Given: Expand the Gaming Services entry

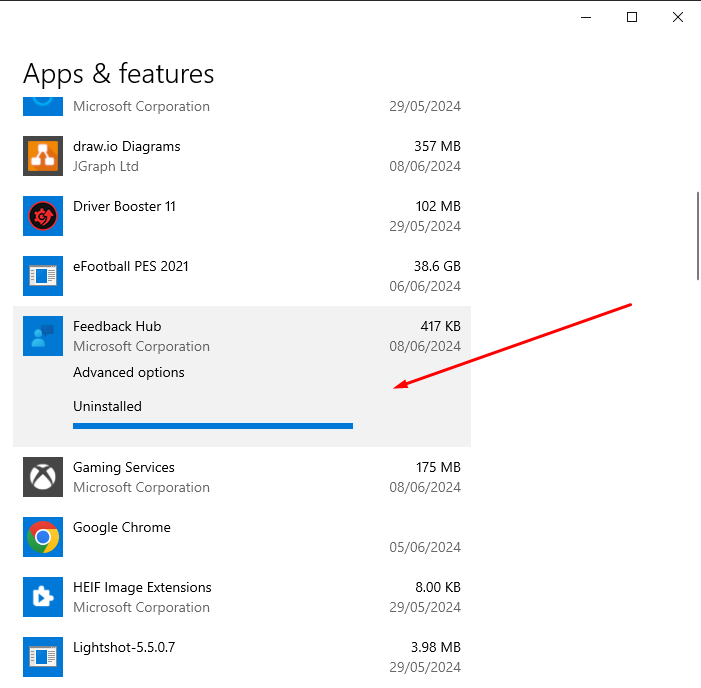Looking at the screenshot, I should pos(242,477).
